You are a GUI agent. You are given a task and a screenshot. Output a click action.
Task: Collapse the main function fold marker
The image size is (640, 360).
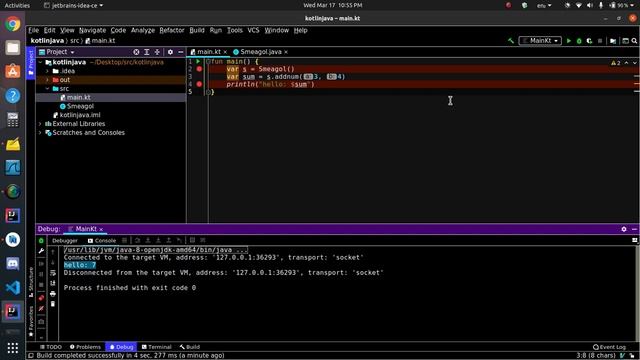point(208,62)
